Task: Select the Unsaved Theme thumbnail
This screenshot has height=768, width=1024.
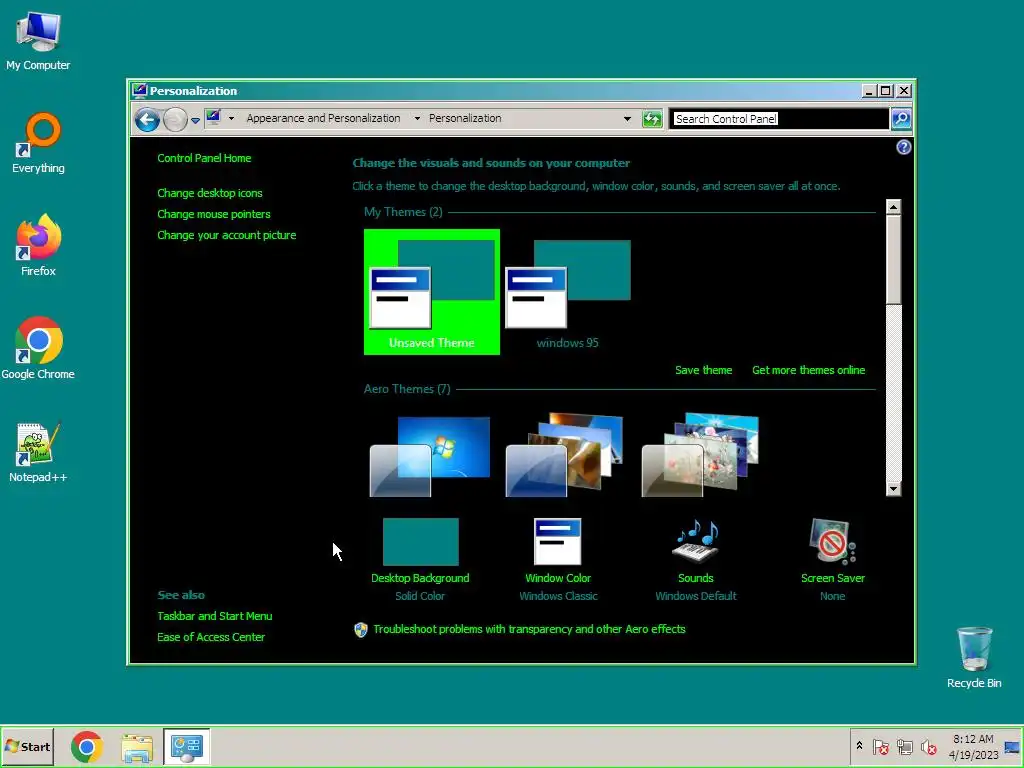Action: [432, 292]
